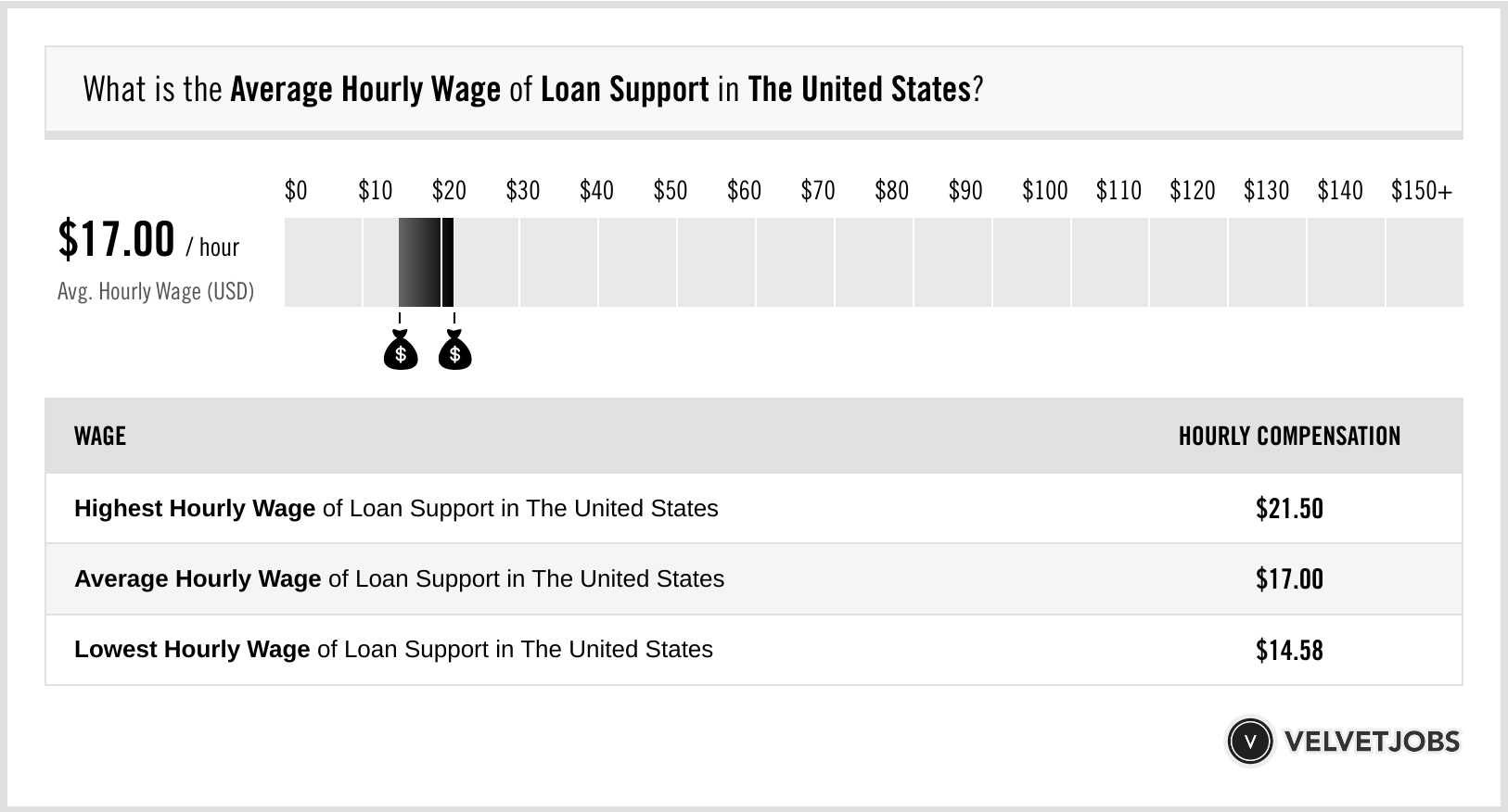This screenshot has width=1508, height=812.
Task: Click the Average Hourly Wage question title
Action: pyautogui.click(x=532, y=90)
